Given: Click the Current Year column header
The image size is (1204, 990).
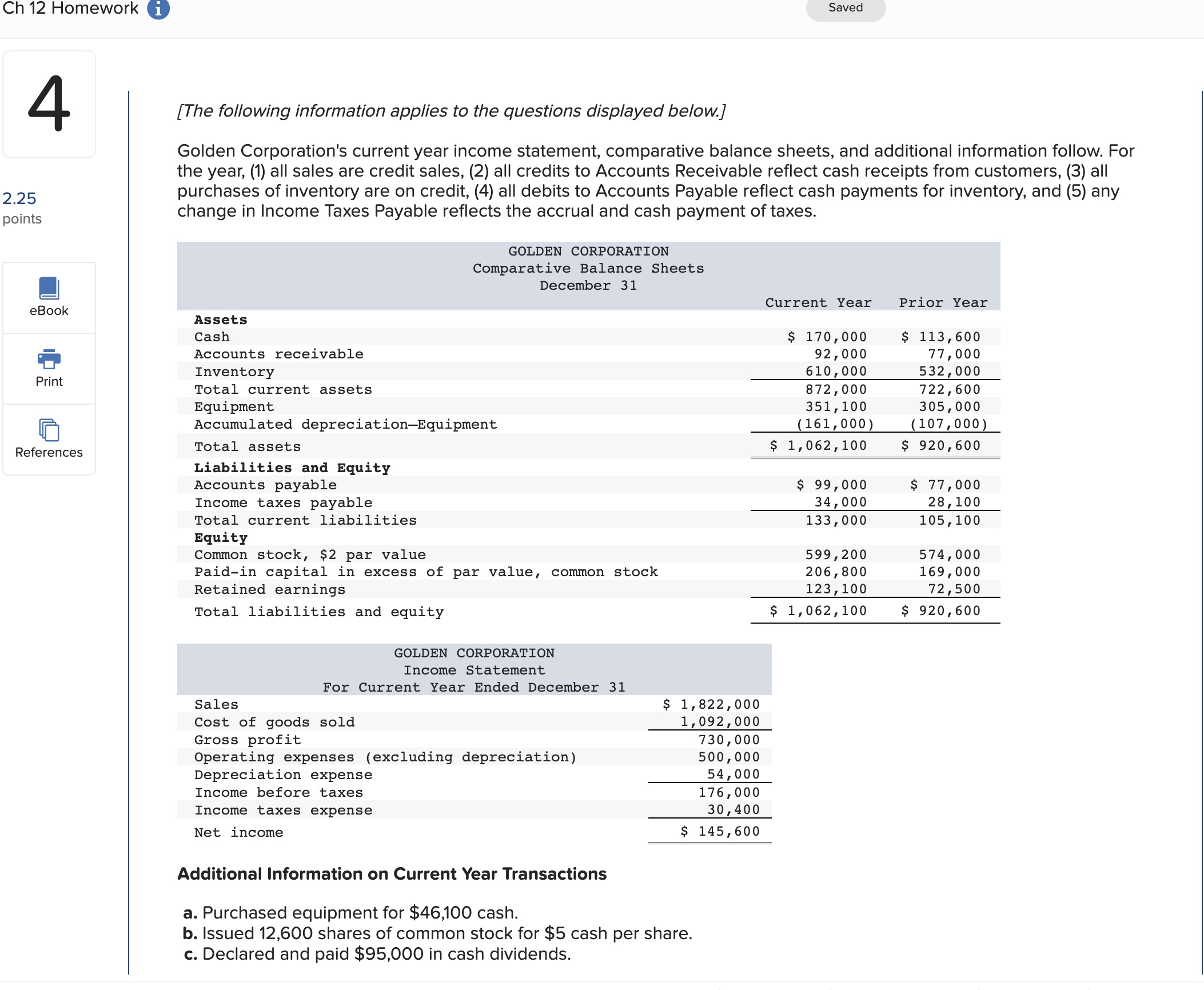Looking at the screenshot, I should coord(818,302).
